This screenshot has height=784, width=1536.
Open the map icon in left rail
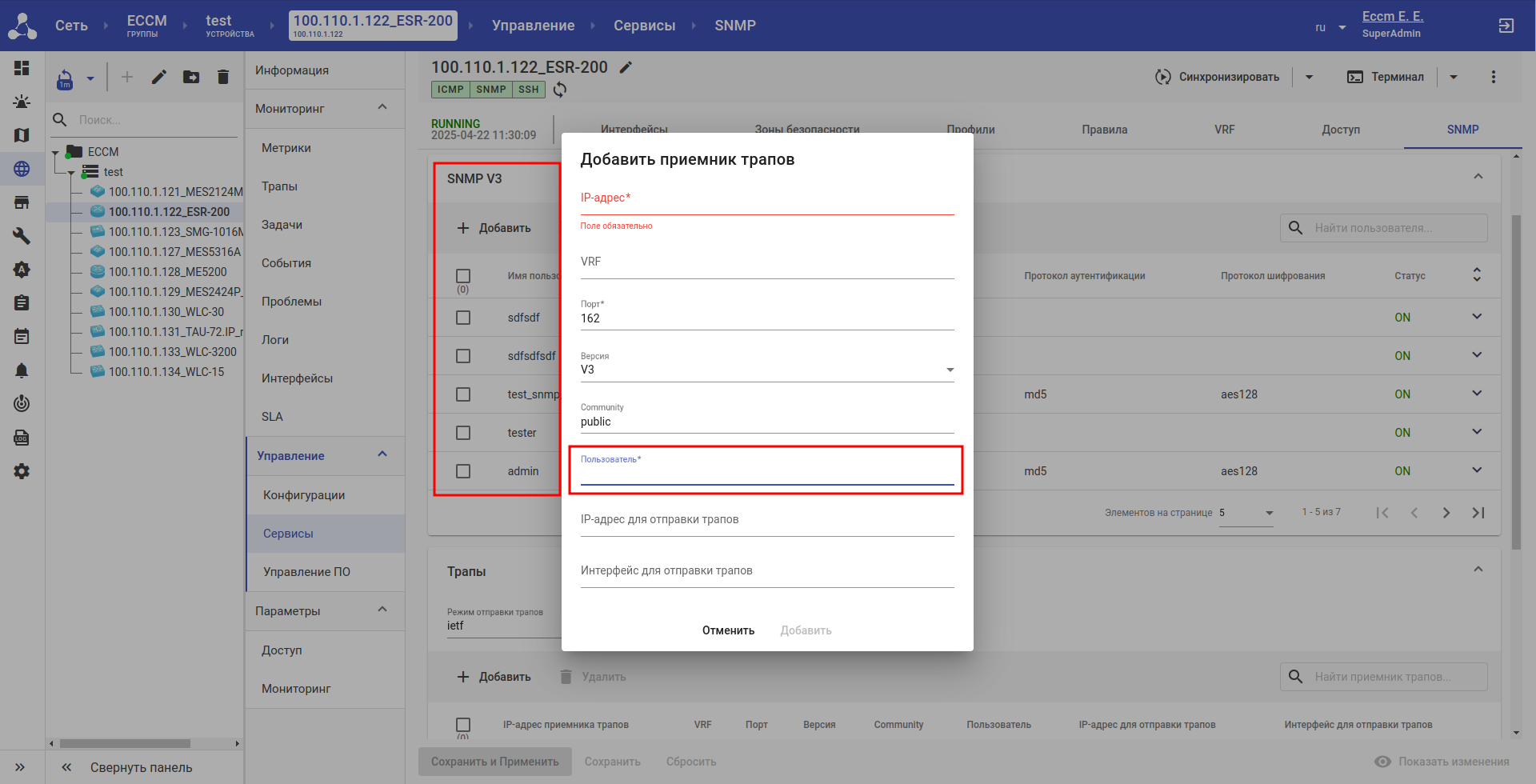[22, 135]
